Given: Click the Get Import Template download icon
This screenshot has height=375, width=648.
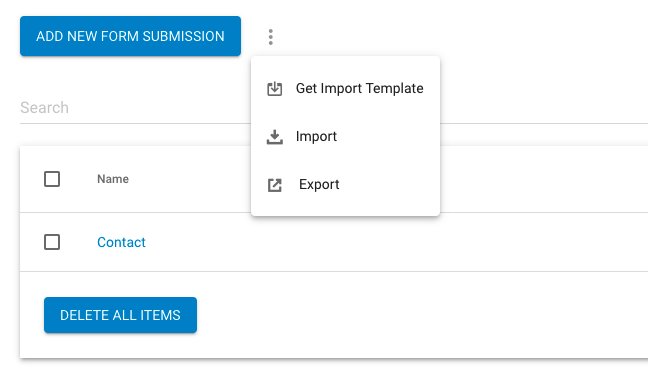Looking at the screenshot, I should coord(274,88).
